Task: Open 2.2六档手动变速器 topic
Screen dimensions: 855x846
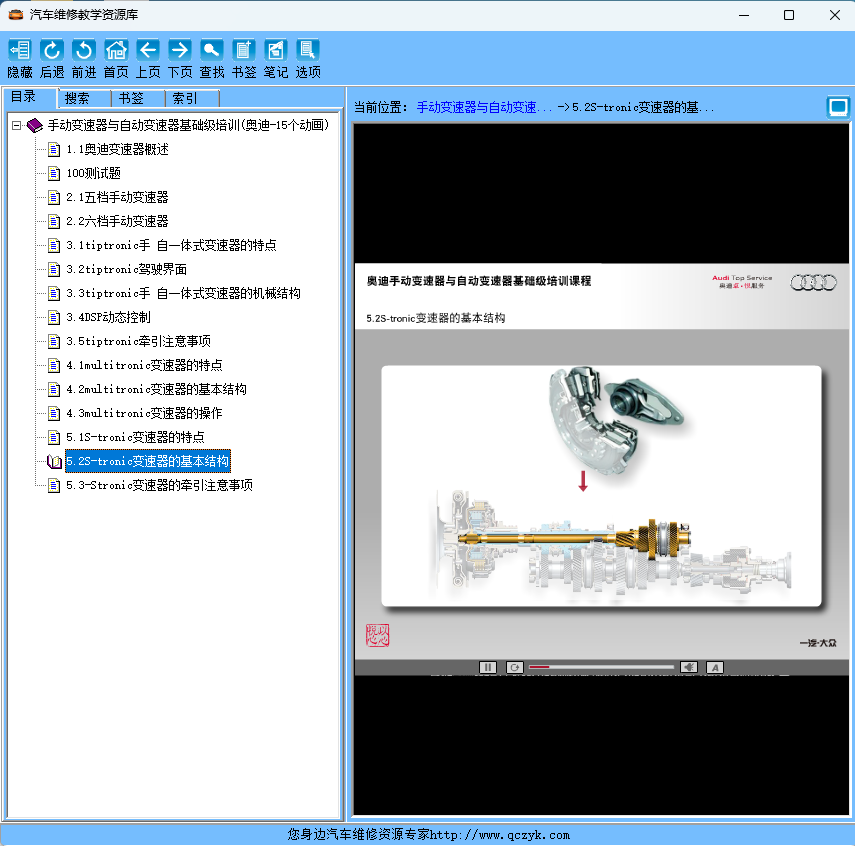Action: tap(117, 221)
